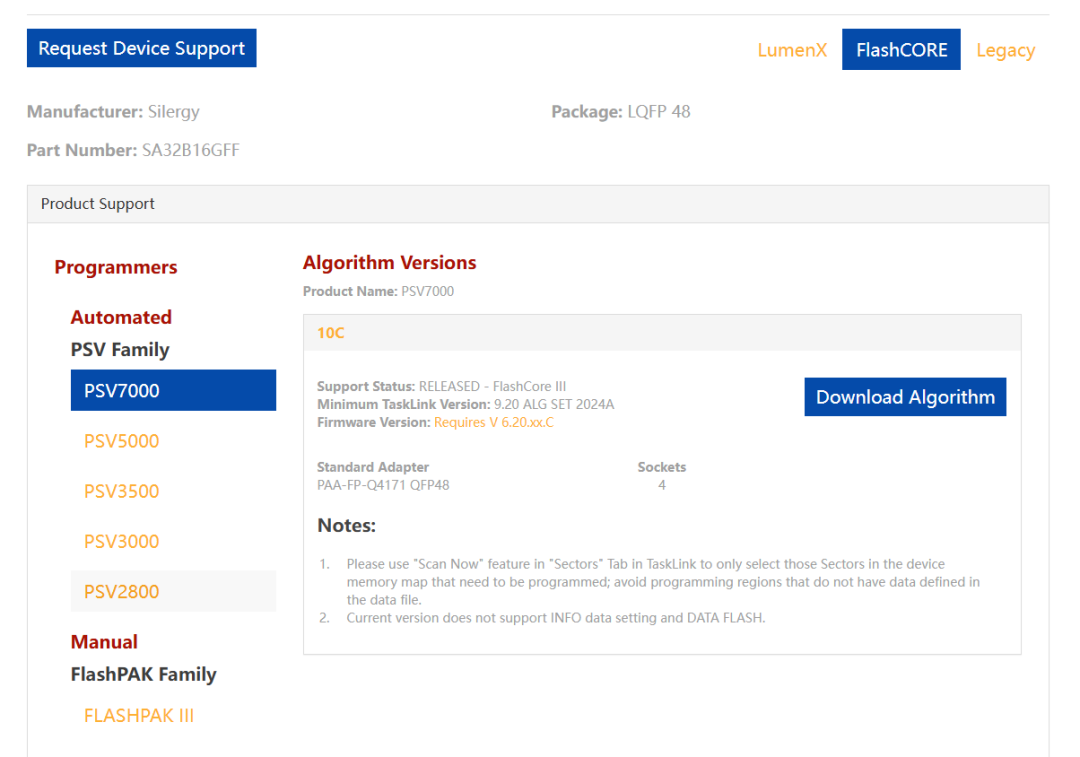Viewport: 1080px width, 757px height.
Task: Click the Product Support panel header
Action: tap(538, 204)
